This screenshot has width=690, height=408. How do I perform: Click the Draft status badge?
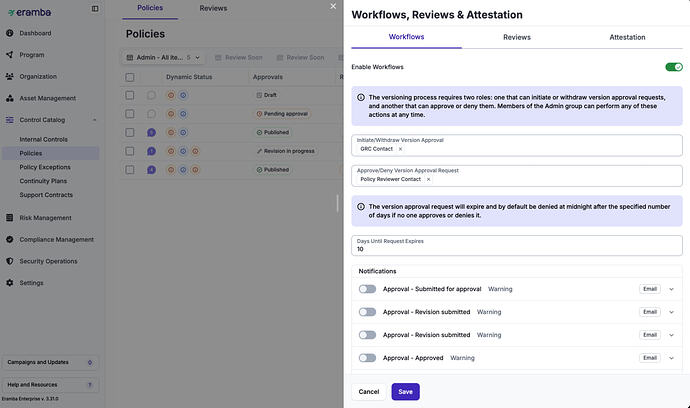click(x=267, y=95)
